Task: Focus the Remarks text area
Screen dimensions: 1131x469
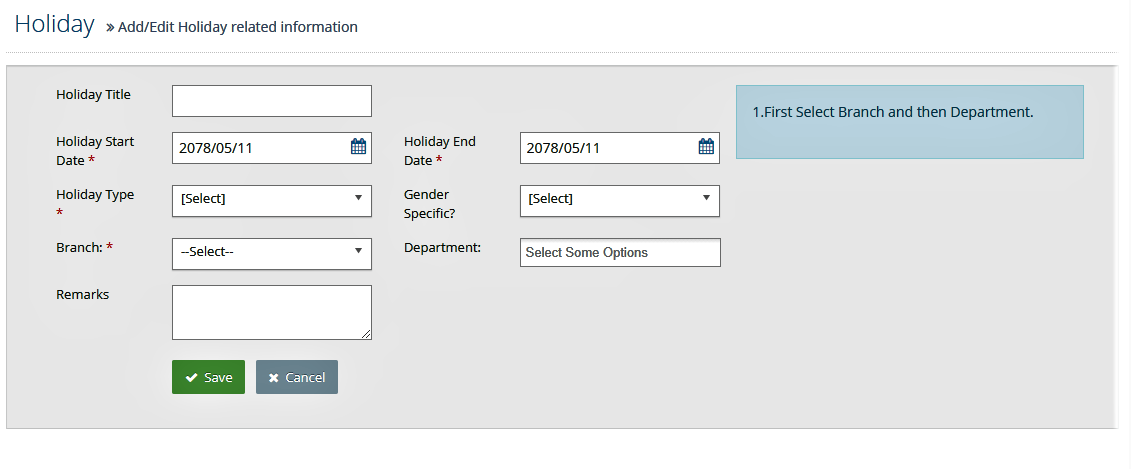Action: coord(272,312)
